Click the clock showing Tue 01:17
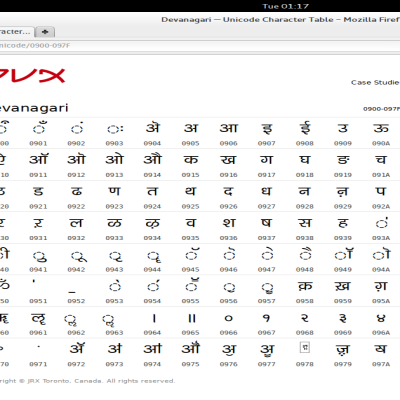This screenshot has width=400, height=400. 286,6
